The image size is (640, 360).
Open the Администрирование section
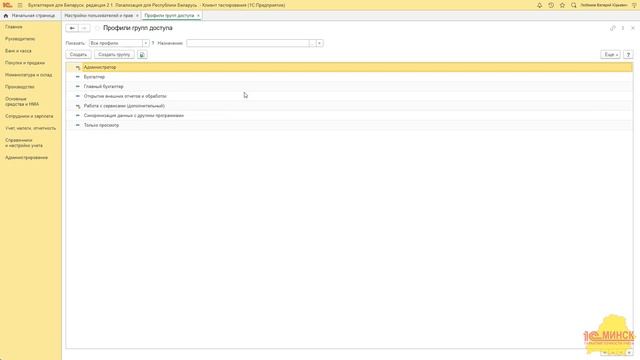[x=27, y=158]
